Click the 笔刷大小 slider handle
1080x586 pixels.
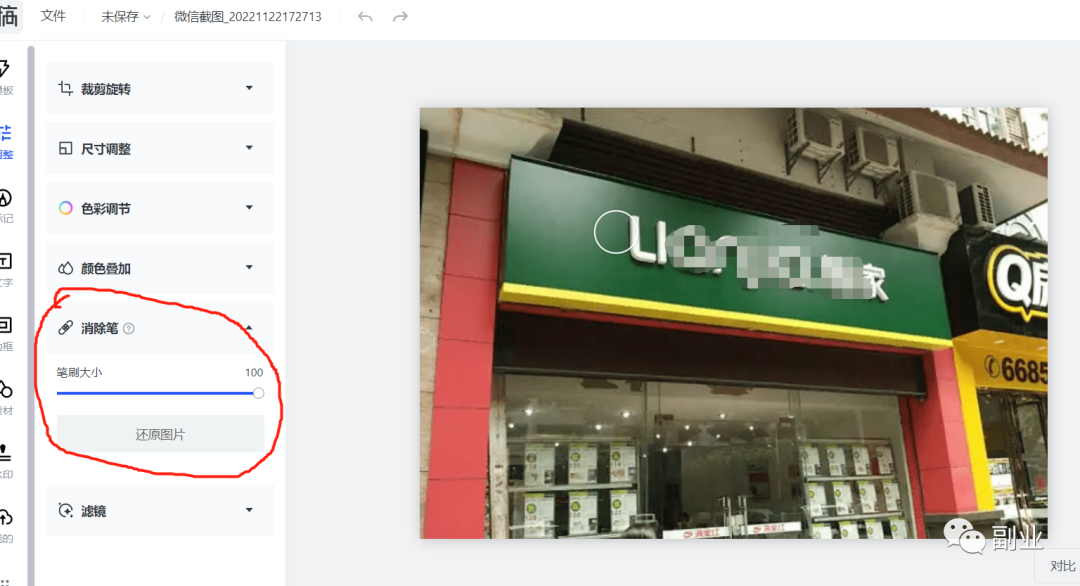(x=258, y=393)
